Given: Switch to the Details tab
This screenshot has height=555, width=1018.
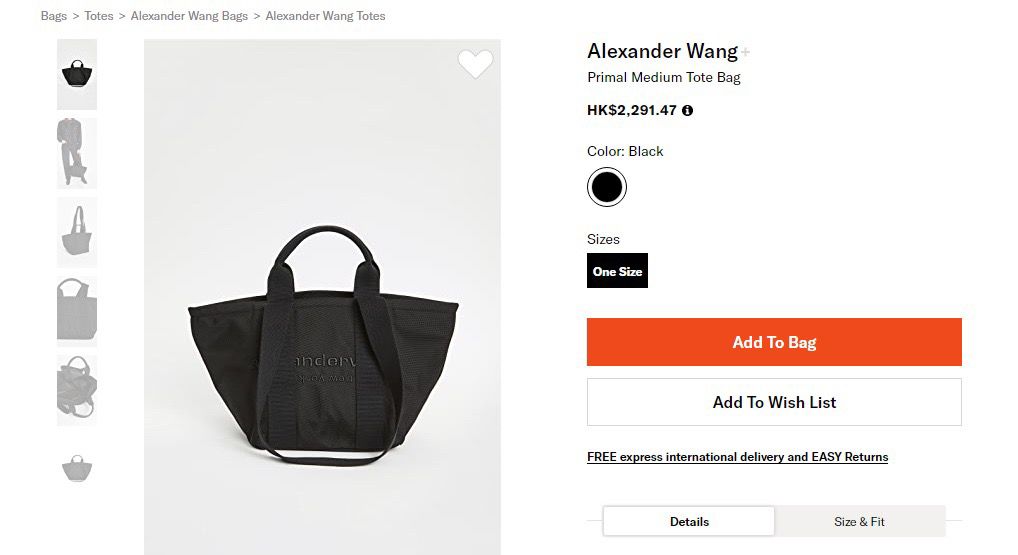Looking at the screenshot, I should click(x=689, y=521).
